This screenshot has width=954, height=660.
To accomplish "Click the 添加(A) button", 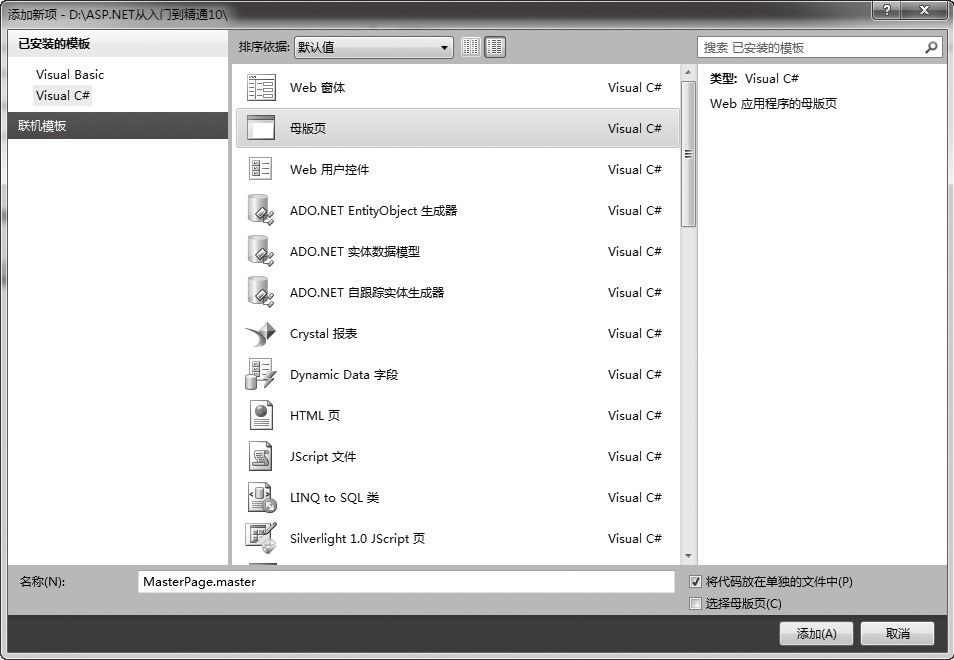I will pyautogui.click(x=816, y=634).
